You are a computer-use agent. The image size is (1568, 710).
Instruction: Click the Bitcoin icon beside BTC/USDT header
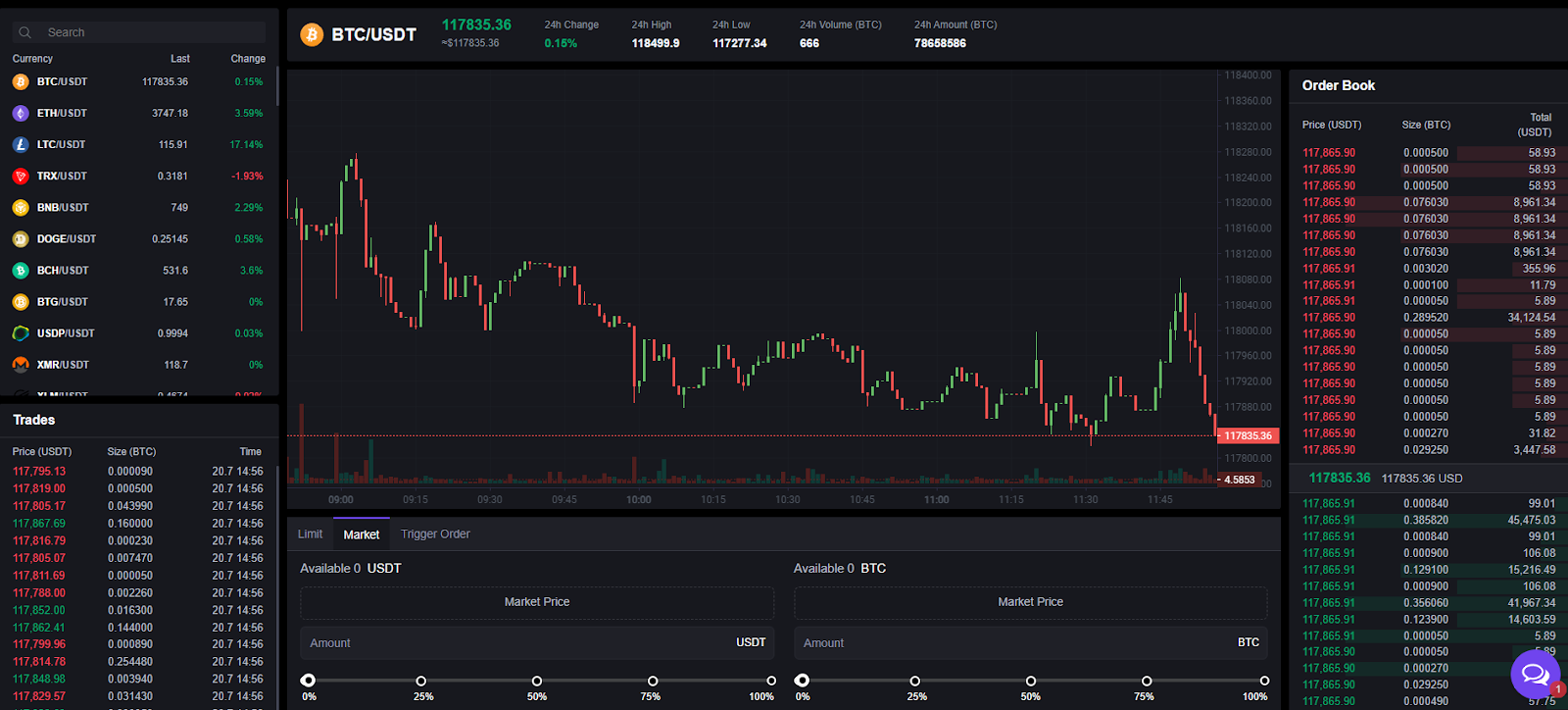coord(312,35)
